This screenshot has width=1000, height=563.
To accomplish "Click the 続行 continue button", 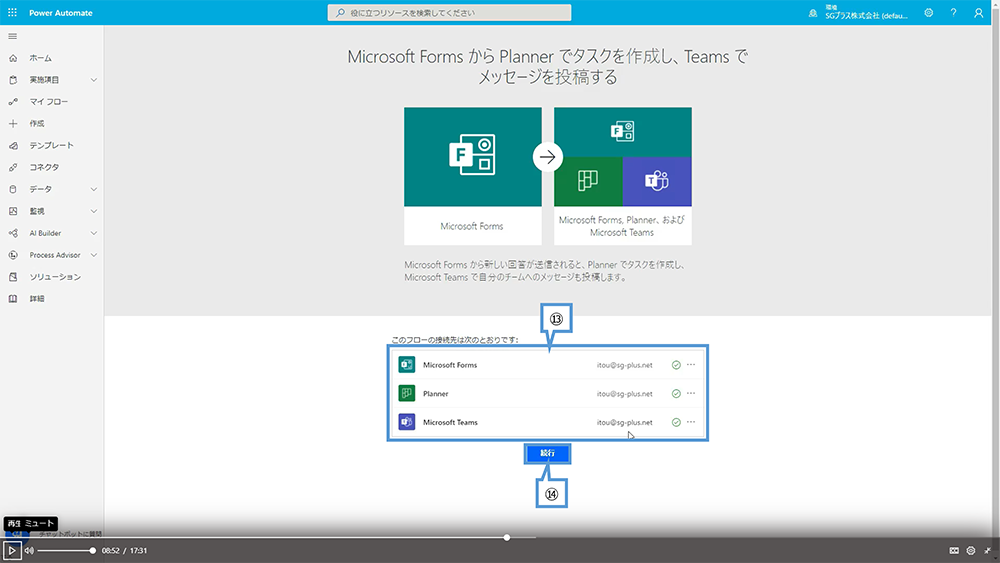I will click(547, 453).
